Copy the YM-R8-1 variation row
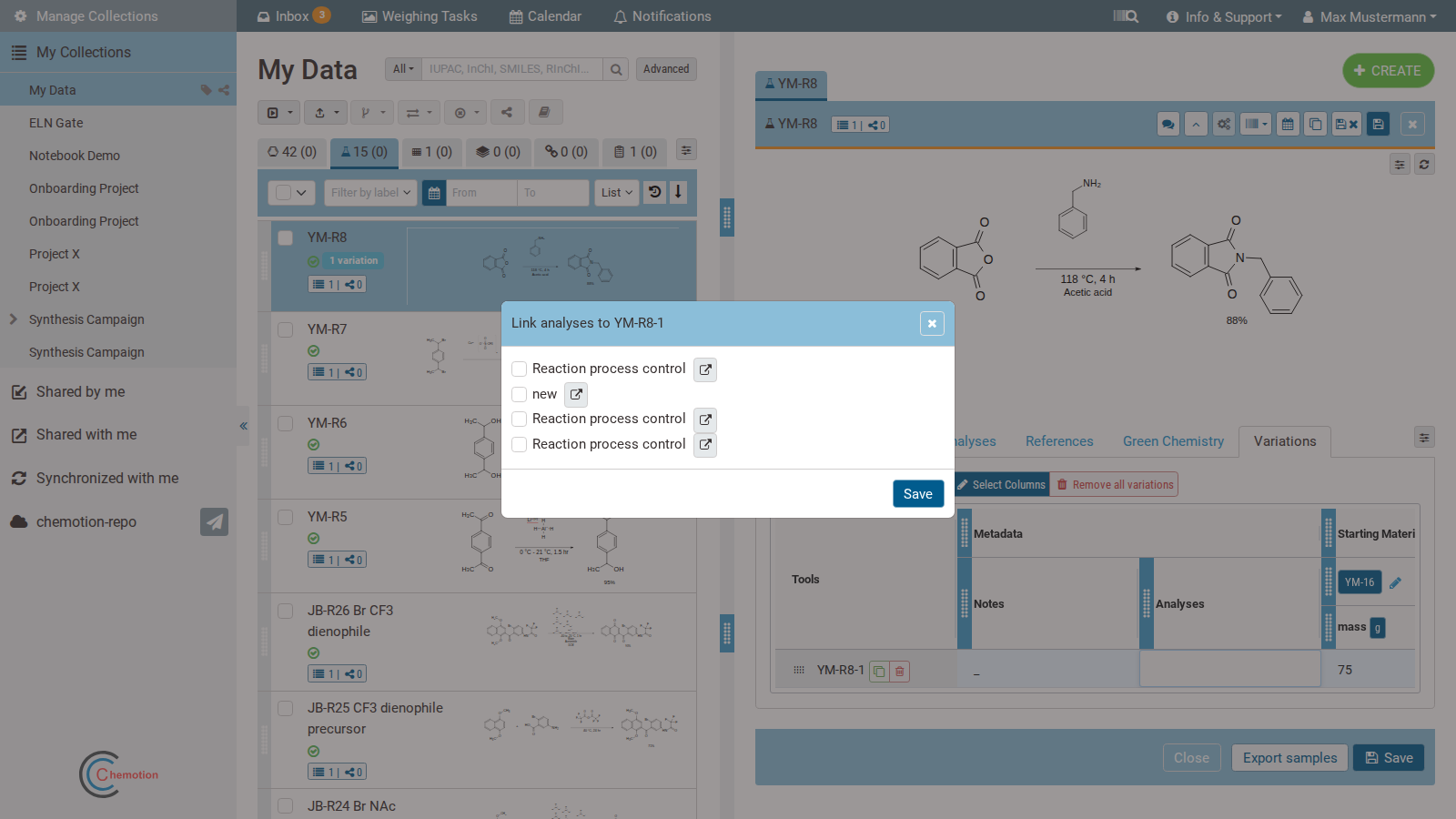This screenshot has height=819, width=1456. (879, 672)
